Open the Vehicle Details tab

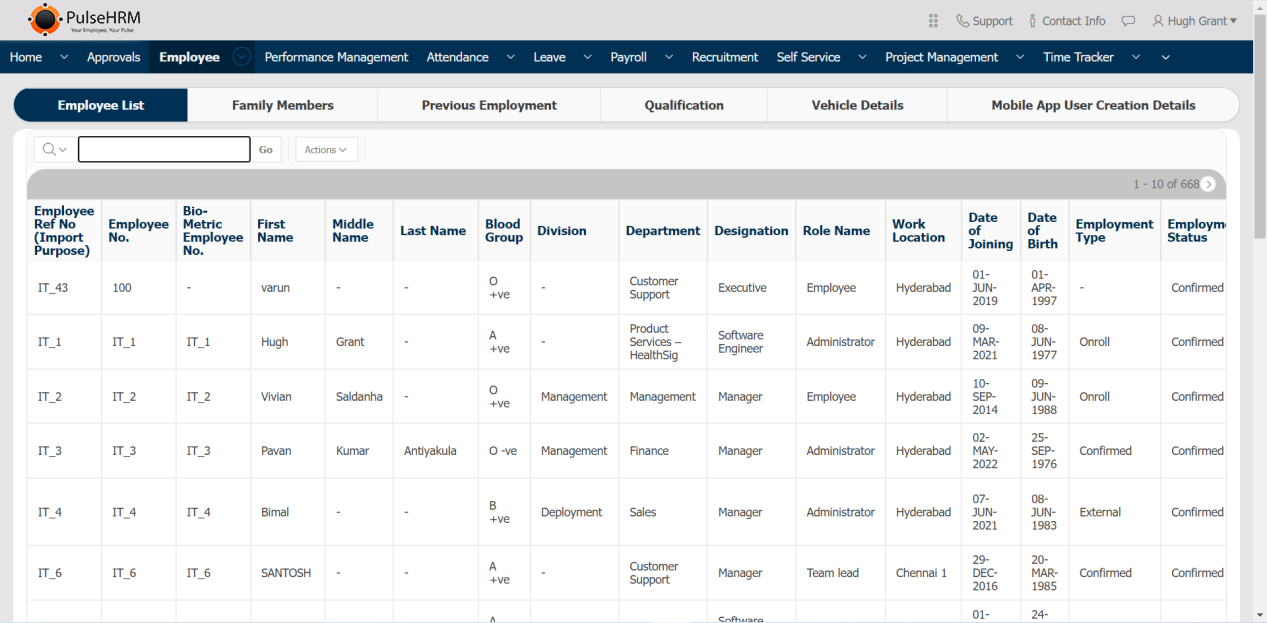click(x=857, y=105)
